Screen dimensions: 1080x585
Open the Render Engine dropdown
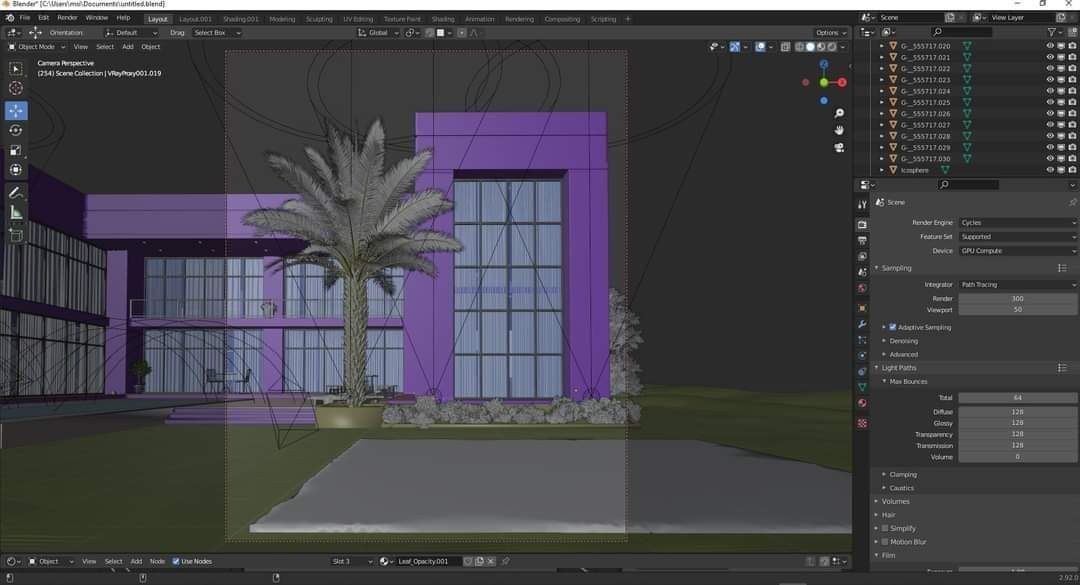pyautogui.click(x=1016, y=222)
